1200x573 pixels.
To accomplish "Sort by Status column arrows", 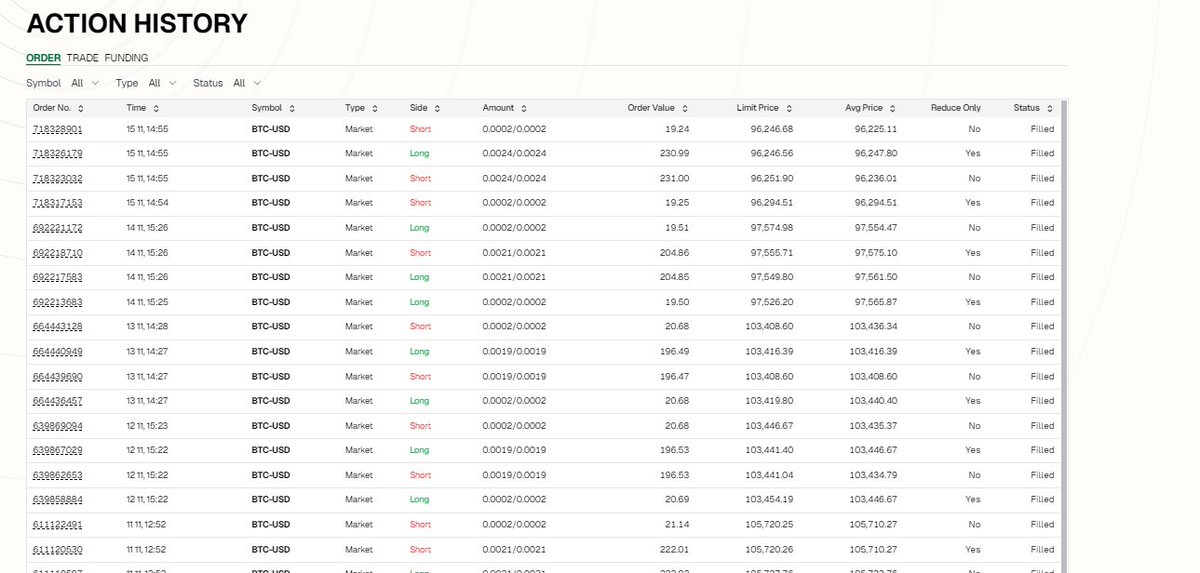I will pyautogui.click(x=1050, y=108).
